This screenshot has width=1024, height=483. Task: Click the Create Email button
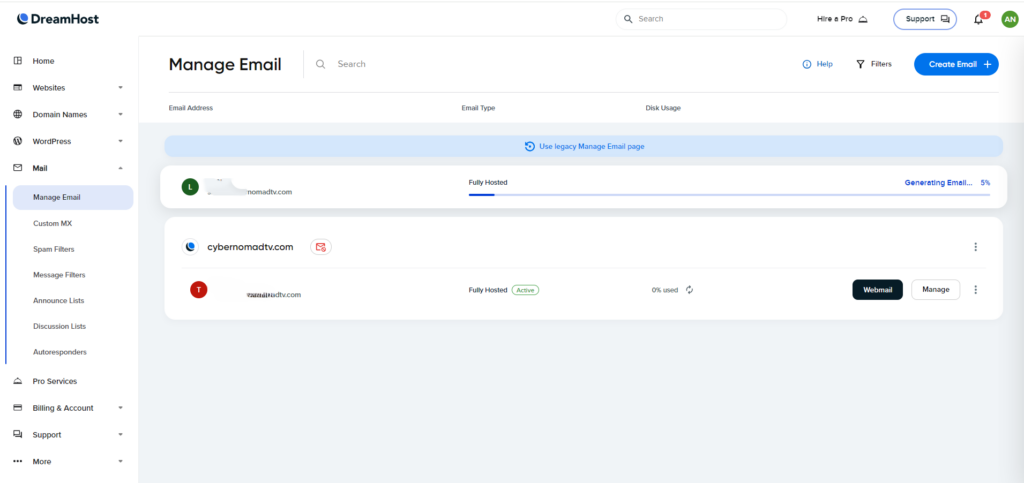(x=955, y=64)
